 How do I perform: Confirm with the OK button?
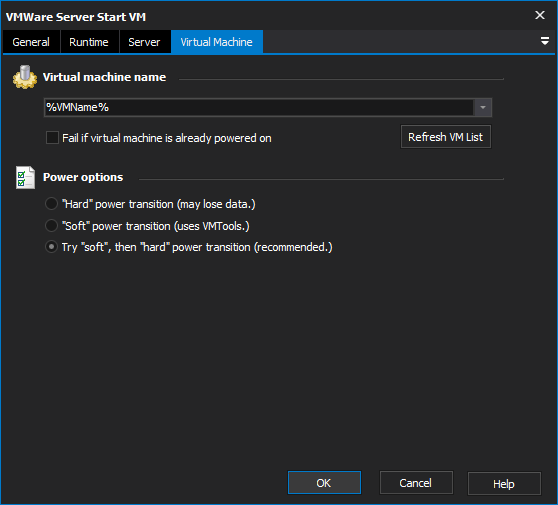click(324, 483)
